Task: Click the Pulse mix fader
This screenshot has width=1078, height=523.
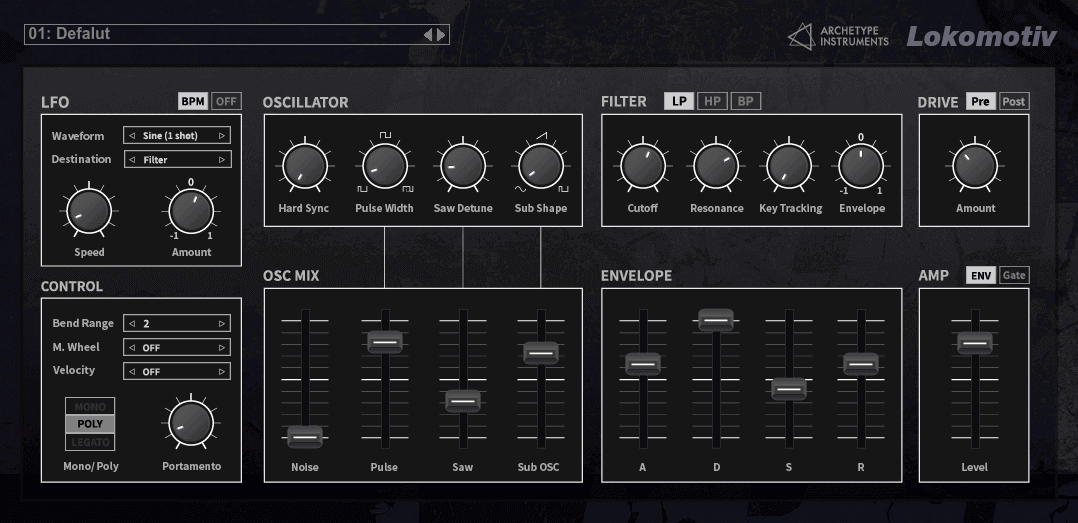Action: click(385, 342)
